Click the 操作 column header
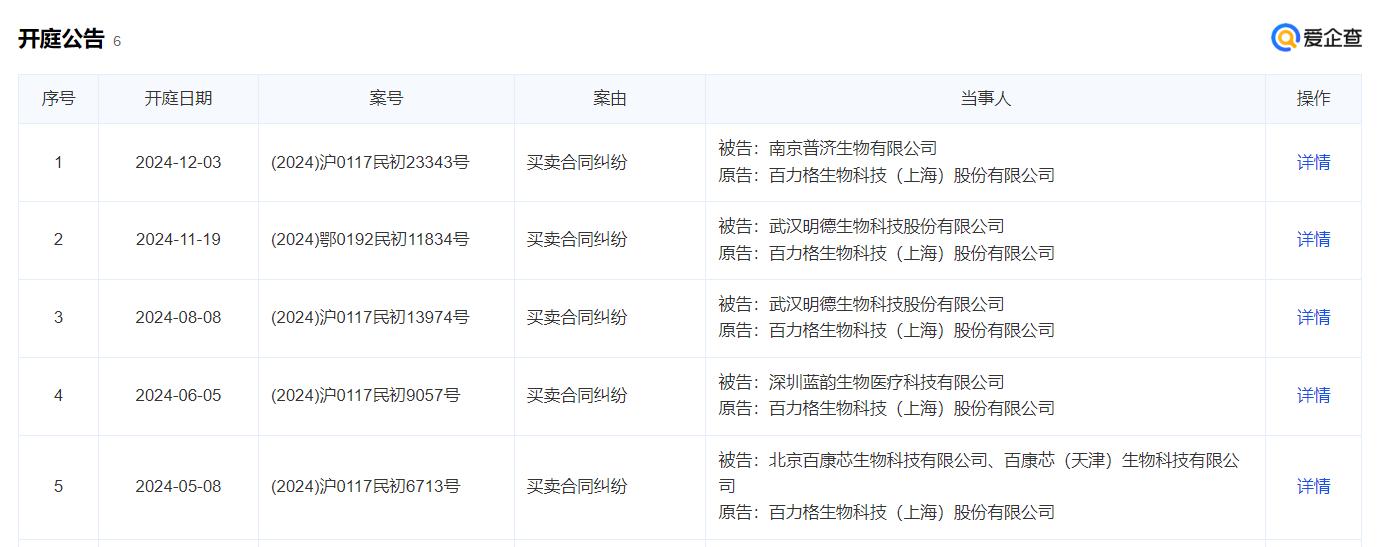The width and height of the screenshot is (1378, 547). pos(1313,98)
